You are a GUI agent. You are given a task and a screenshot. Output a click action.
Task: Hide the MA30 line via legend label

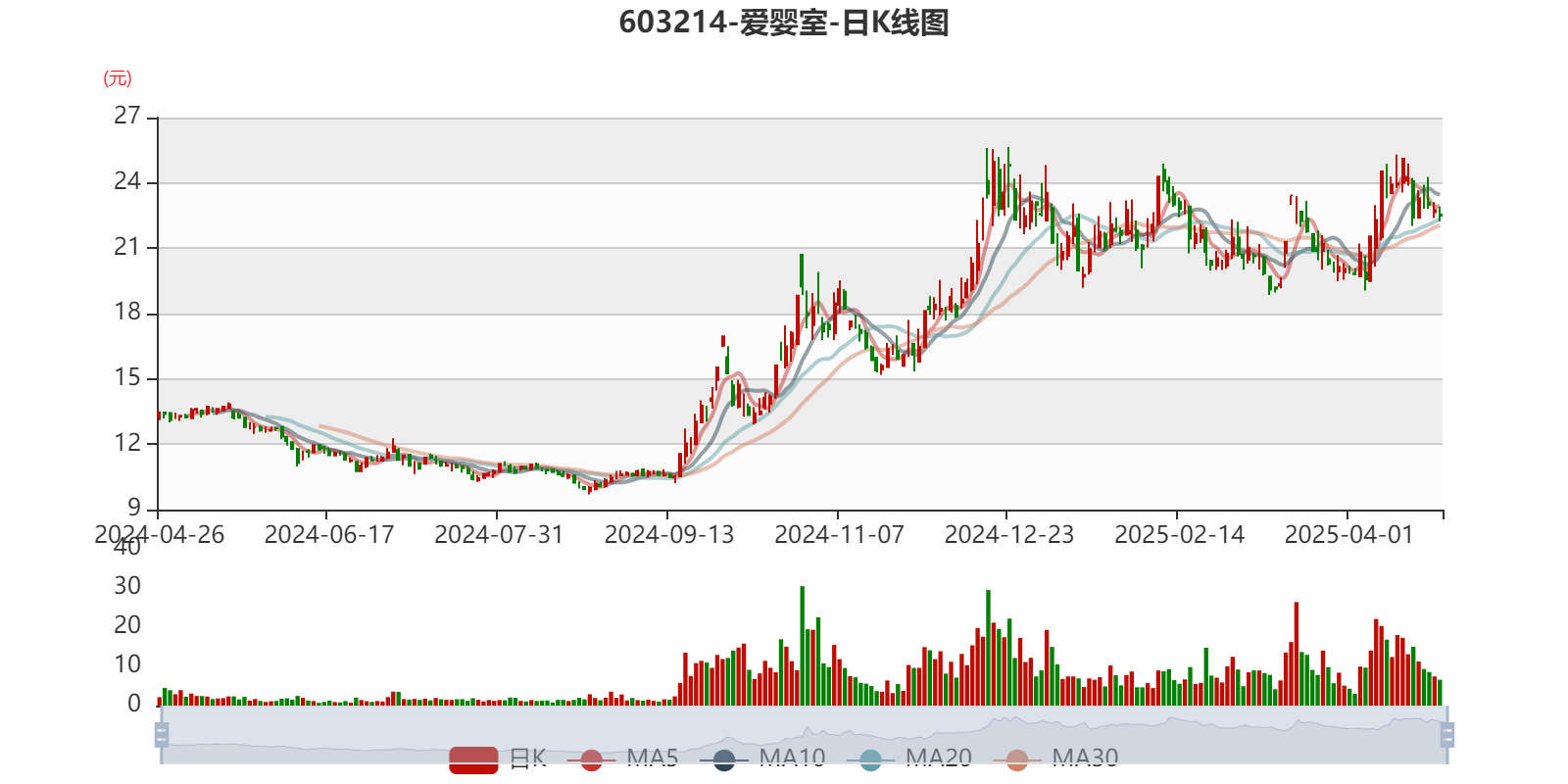point(1085,758)
